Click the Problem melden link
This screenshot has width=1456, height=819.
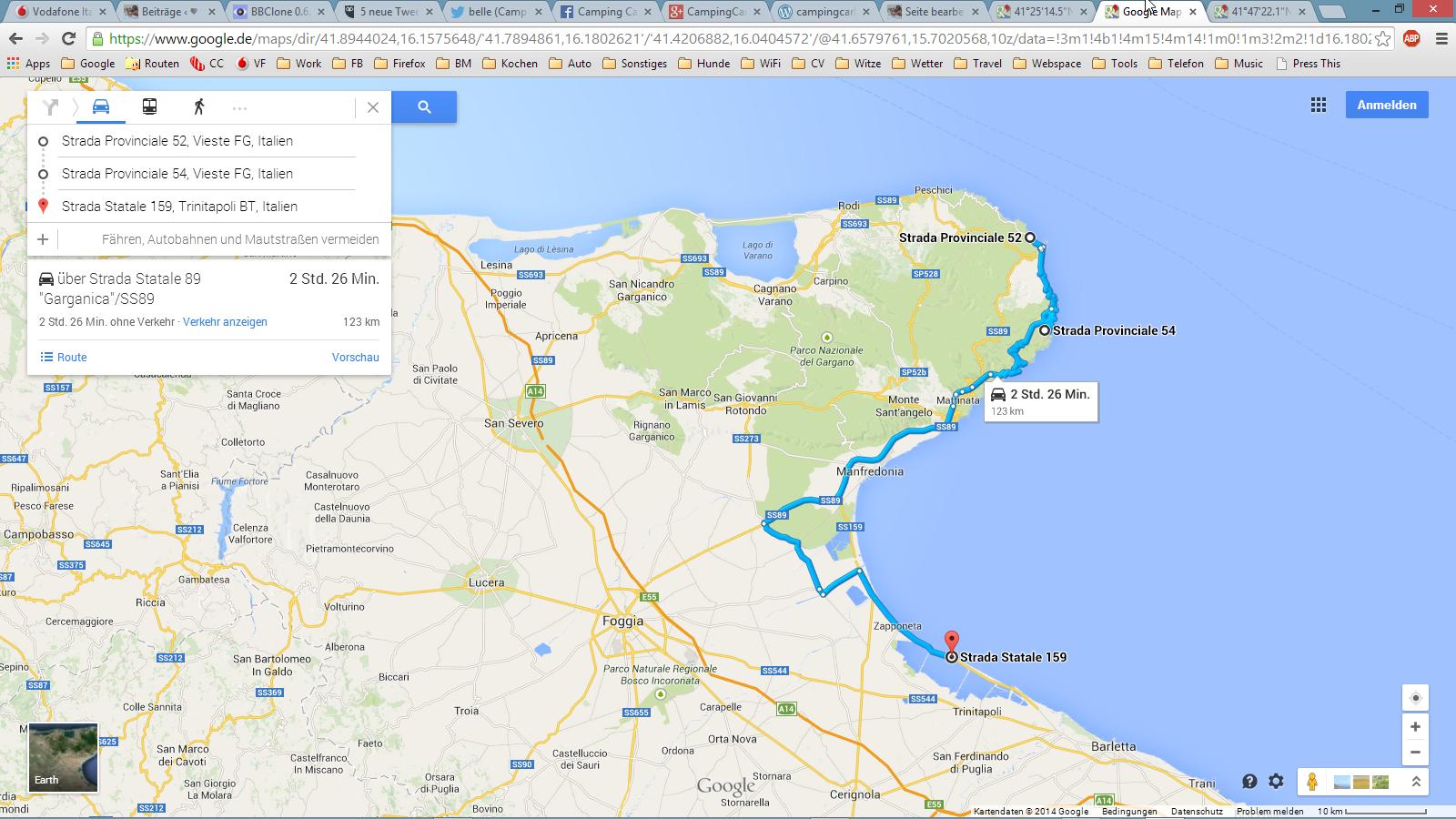[1270, 812]
